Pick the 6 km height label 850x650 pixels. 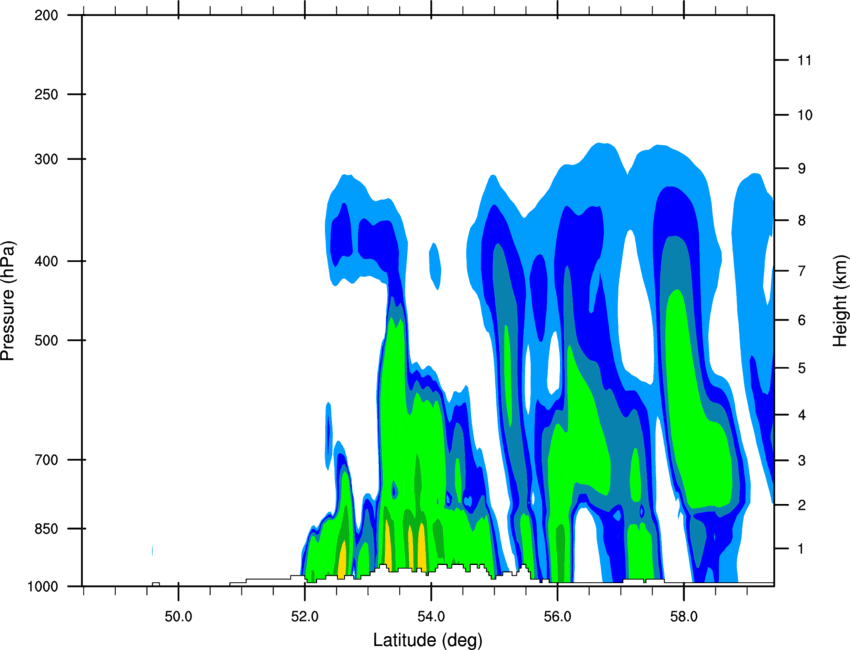[802, 320]
